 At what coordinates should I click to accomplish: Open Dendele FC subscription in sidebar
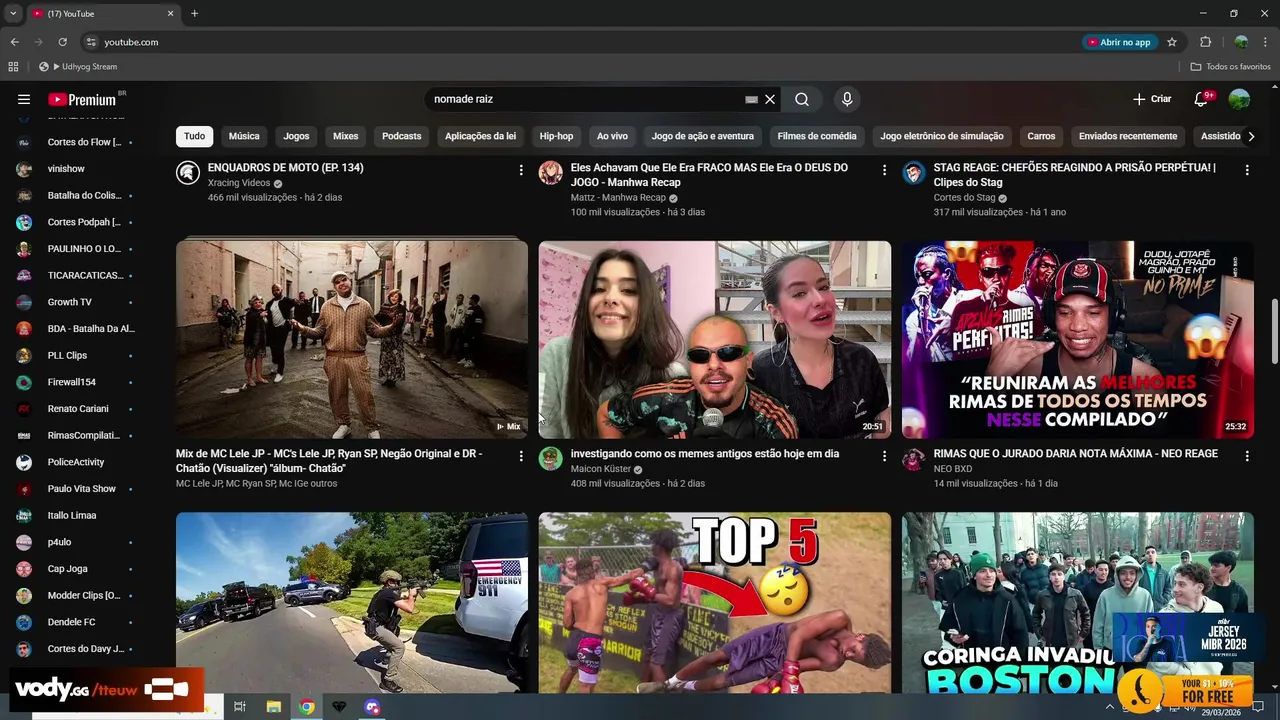(74, 622)
